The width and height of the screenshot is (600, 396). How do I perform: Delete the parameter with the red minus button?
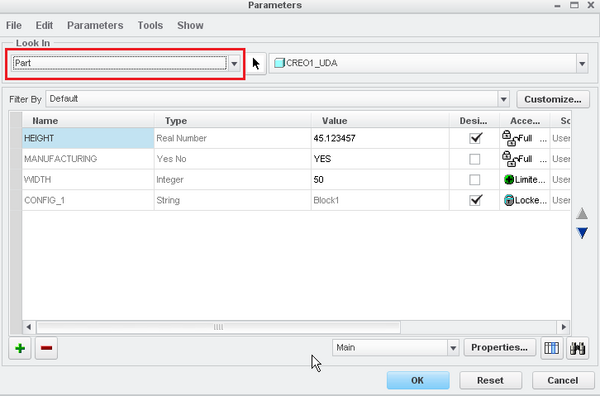click(46, 348)
